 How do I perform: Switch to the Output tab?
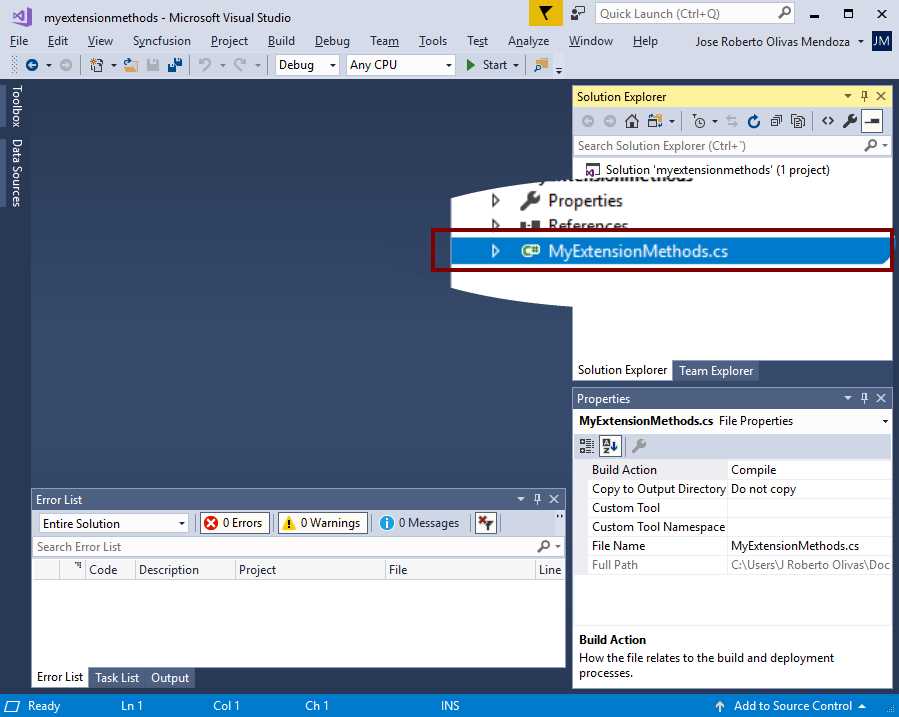coord(170,677)
